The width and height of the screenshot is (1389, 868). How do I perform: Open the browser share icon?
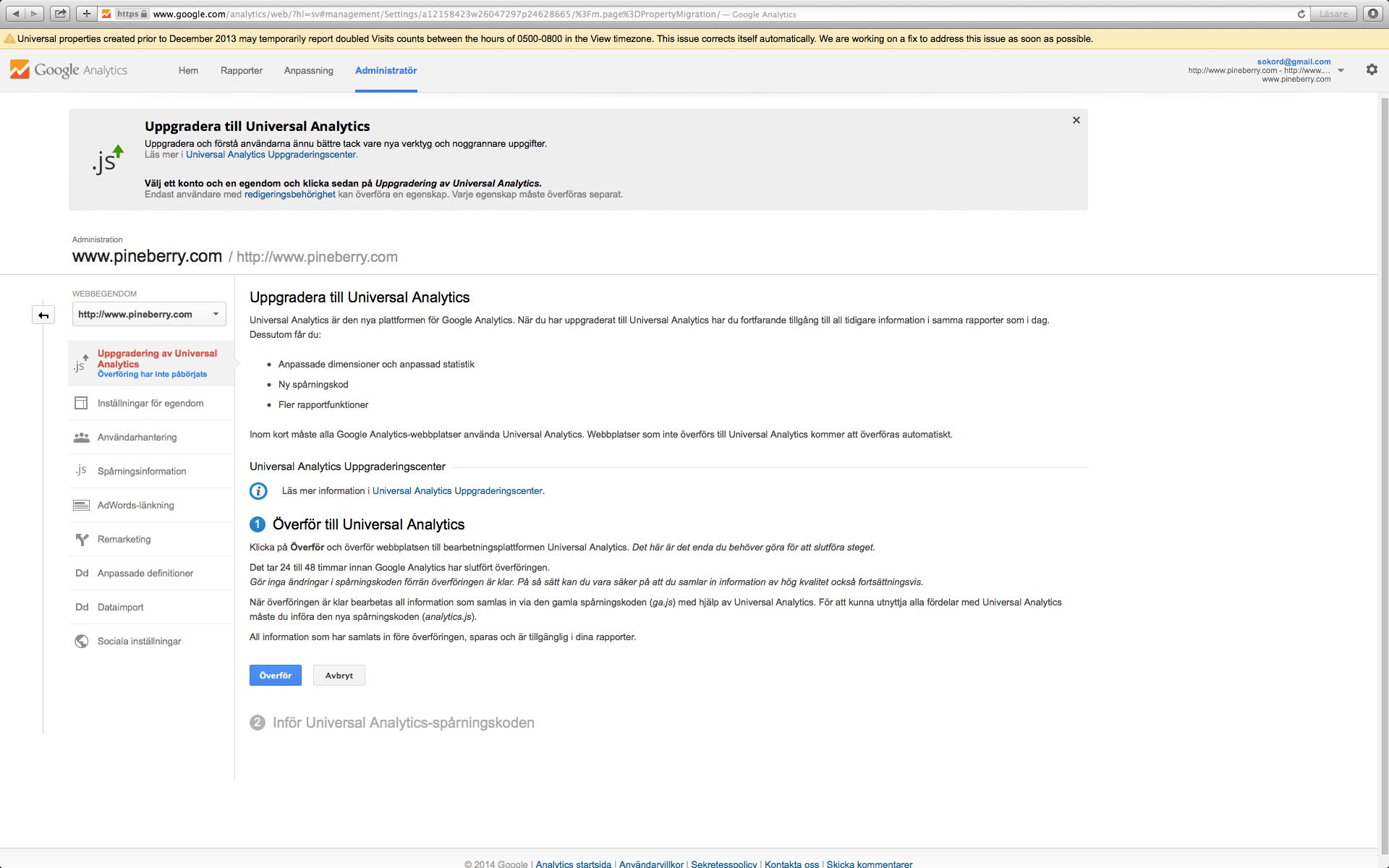point(60,14)
